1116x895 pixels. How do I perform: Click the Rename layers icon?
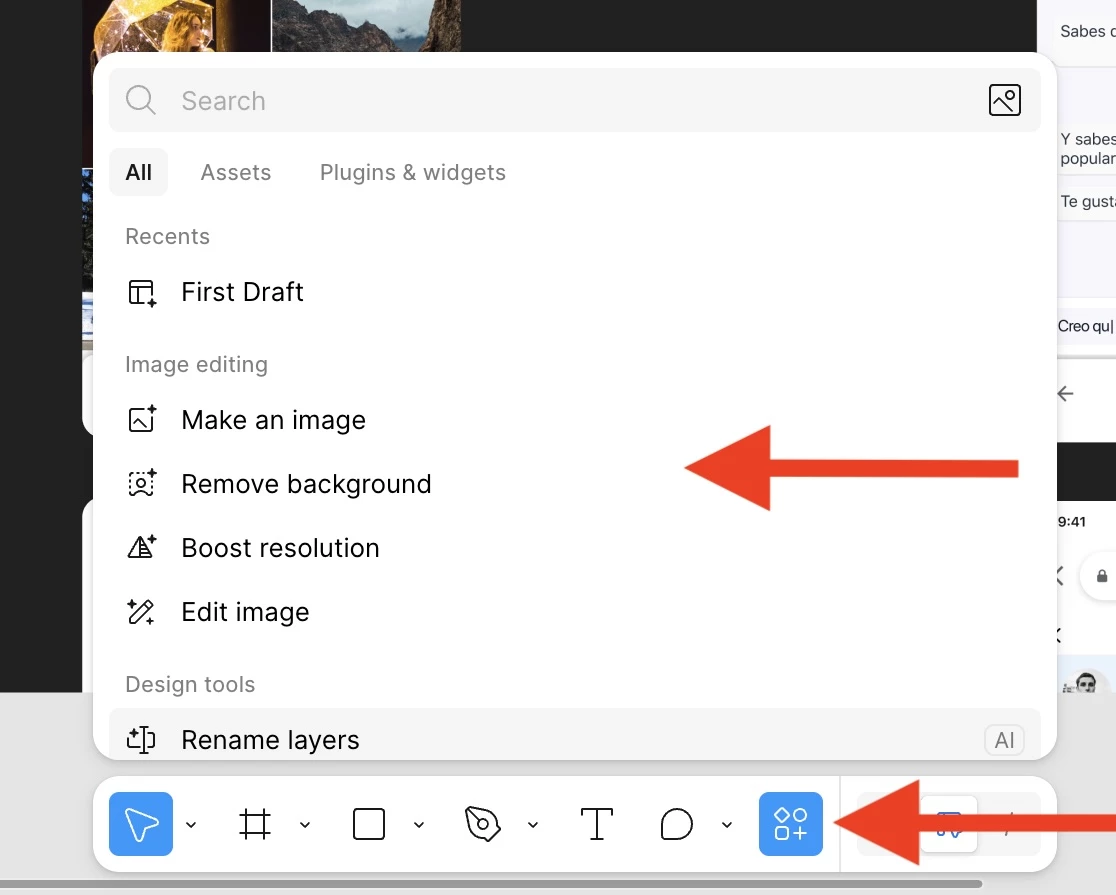click(x=141, y=740)
